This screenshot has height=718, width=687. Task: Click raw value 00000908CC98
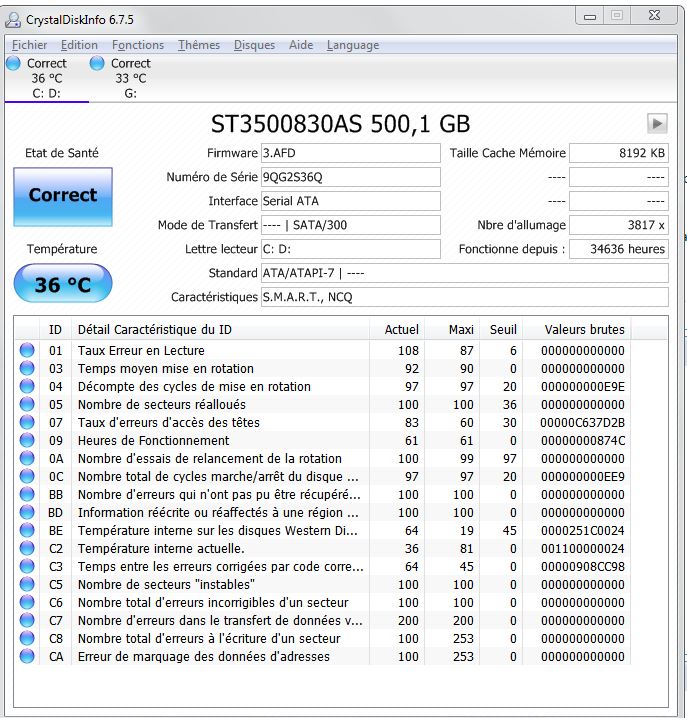click(x=583, y=566)
